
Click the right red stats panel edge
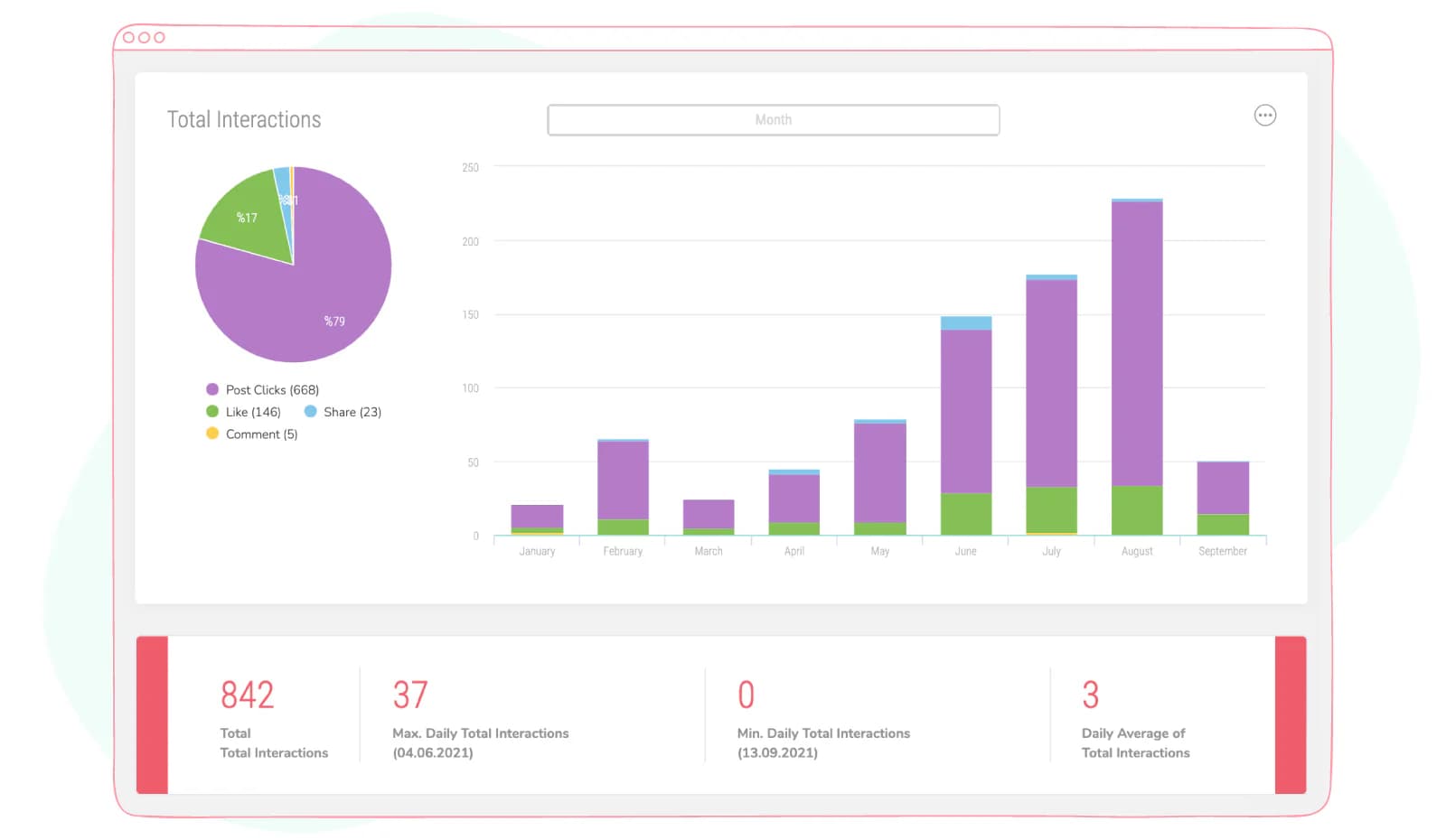point(1291,715)
